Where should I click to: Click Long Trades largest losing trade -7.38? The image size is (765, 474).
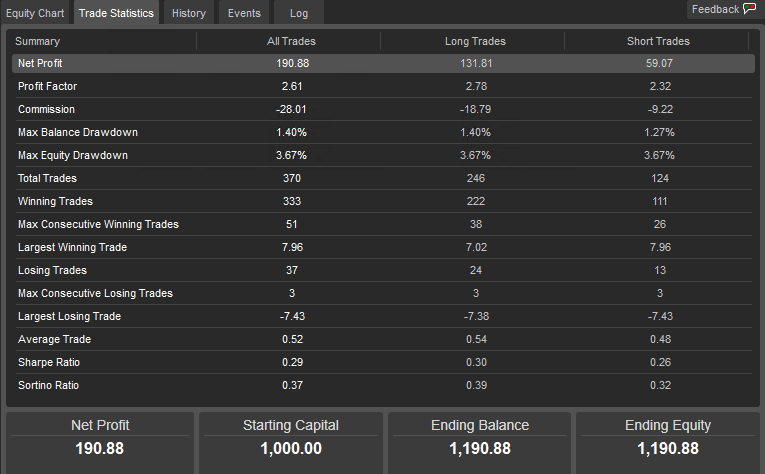point(476,316)
